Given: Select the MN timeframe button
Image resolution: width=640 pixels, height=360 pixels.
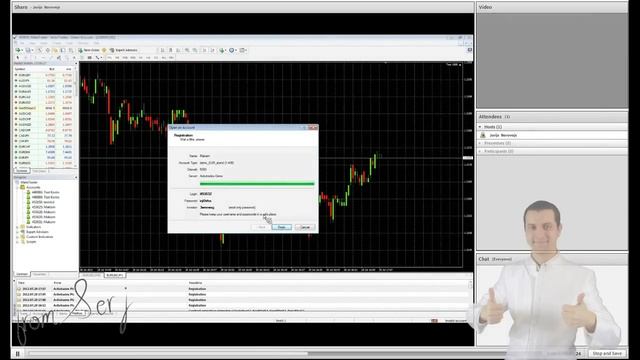Looking at the screenshot, I should pyautogui.click(x=171, y=58).
